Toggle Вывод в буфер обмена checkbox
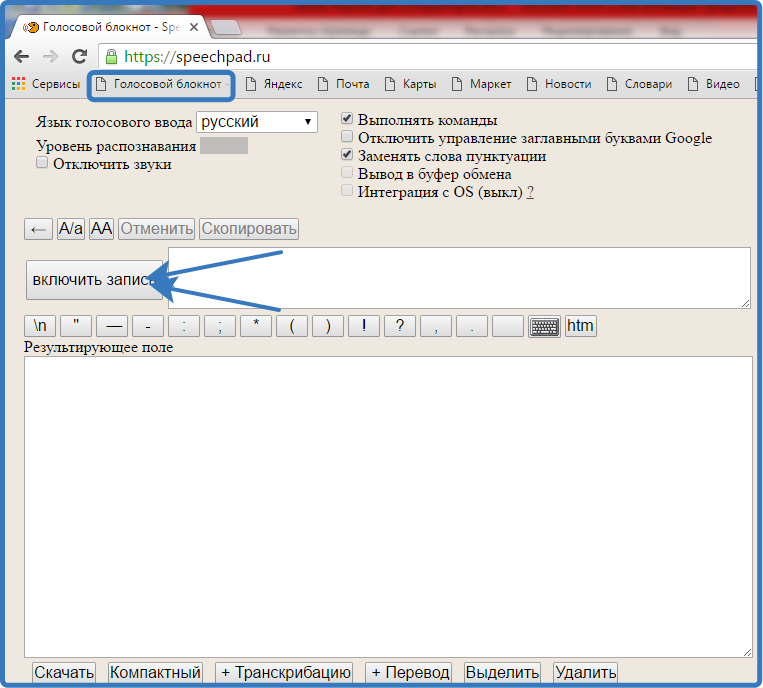The width and height of the screenshot is (763, 688). coord(347,172)
